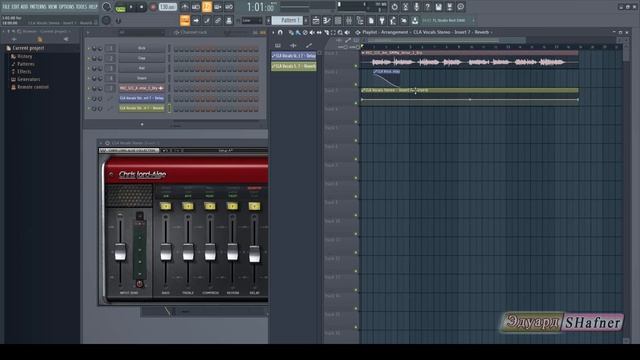Click the Reverb fader in CLA Vocals
This screenshot has width=640, height=360.
pyautogui.click(x=232, y=251)
